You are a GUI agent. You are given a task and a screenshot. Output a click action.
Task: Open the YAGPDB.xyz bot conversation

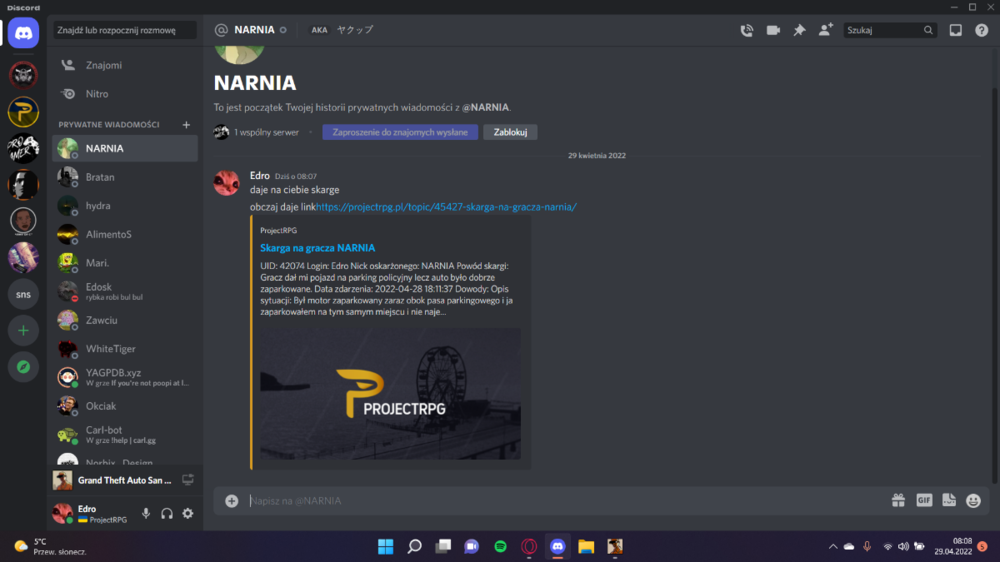point(125,377)
